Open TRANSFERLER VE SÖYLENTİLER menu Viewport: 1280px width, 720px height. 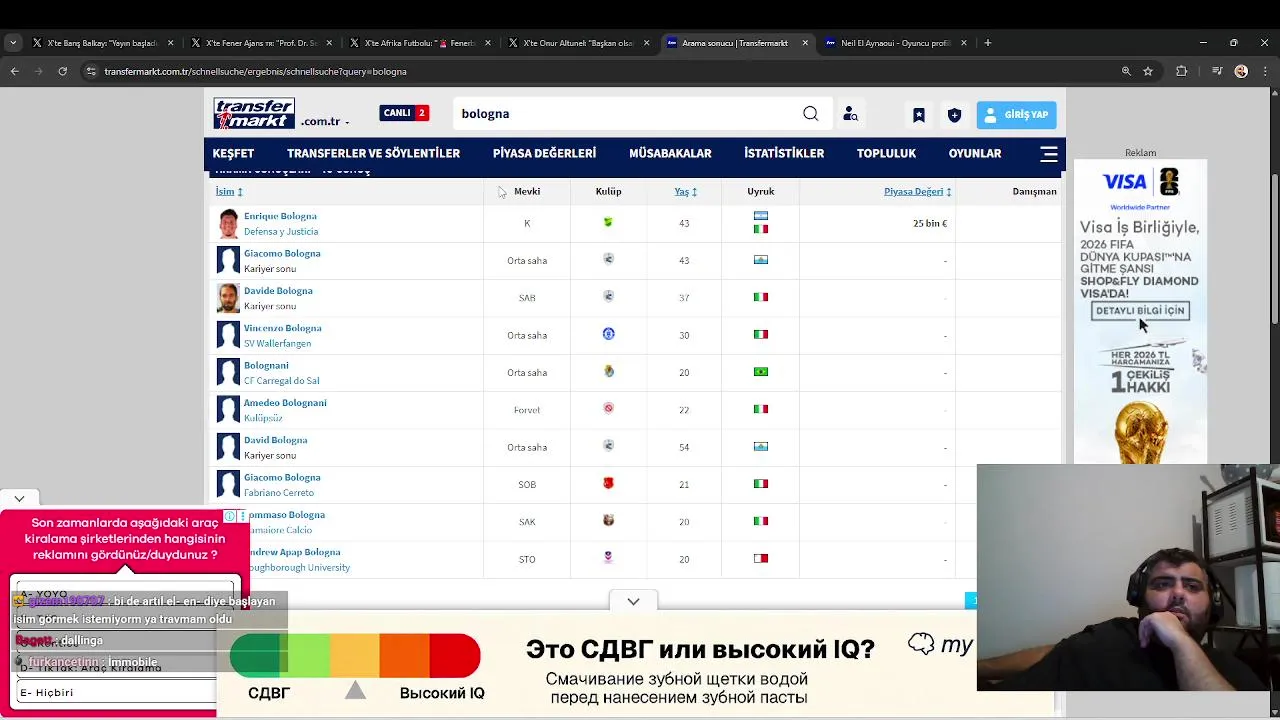pos(373,153)
